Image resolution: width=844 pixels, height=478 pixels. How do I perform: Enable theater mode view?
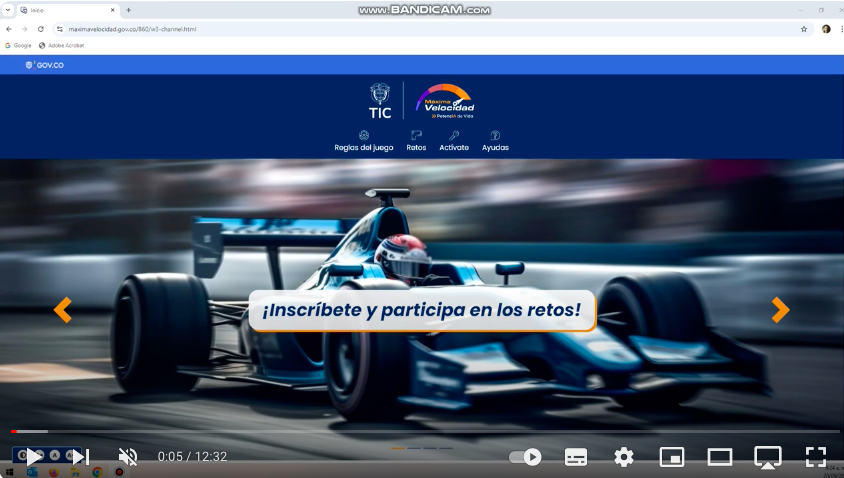pyautogui.click(x=720, y=457)
